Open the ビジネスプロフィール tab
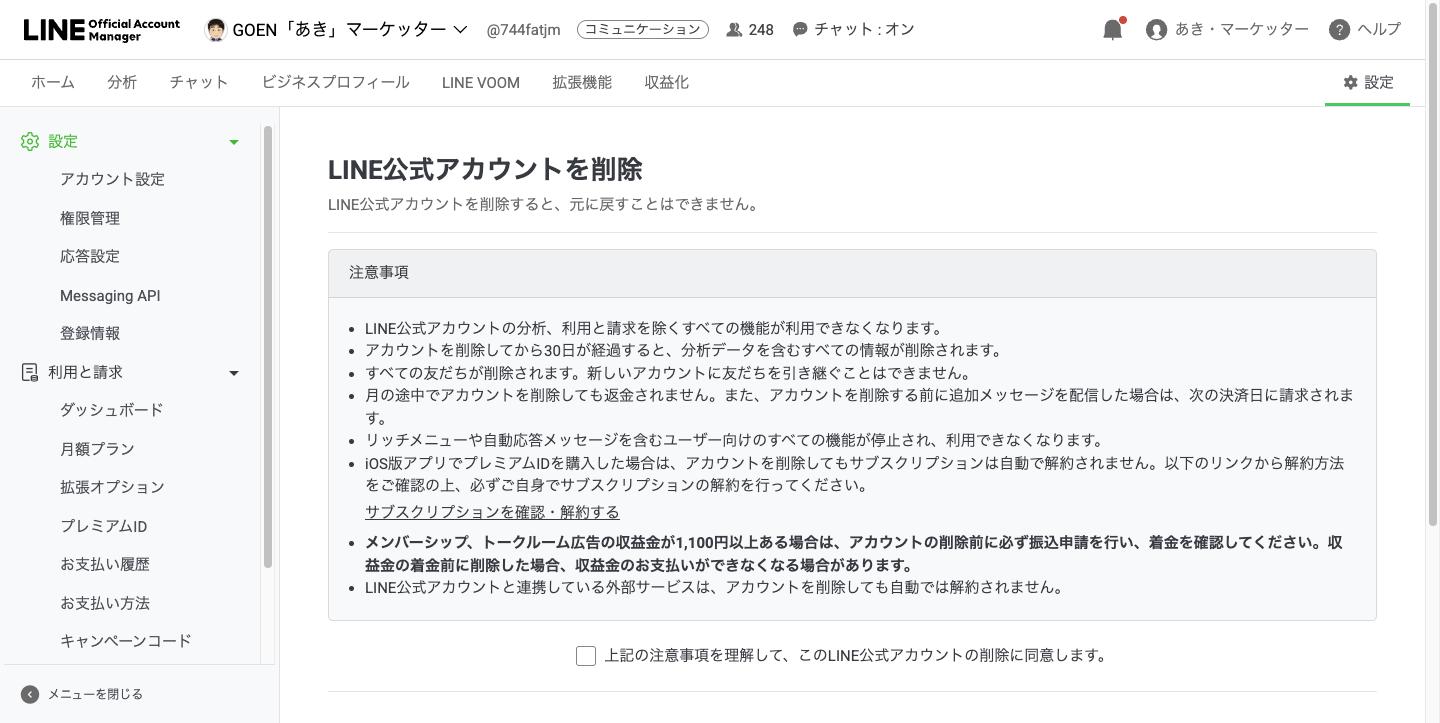This screenshot has height=723, width=1440. point(335,83)
